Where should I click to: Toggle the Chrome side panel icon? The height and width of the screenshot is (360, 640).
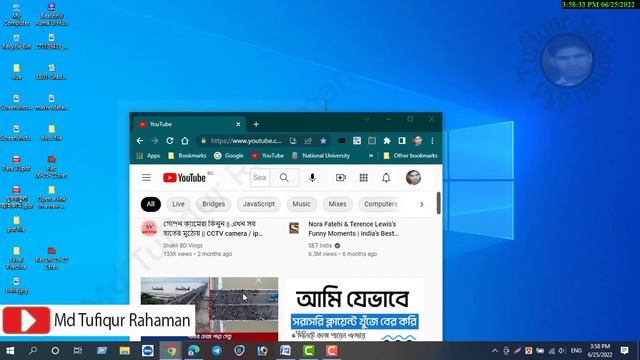point(402,141)
